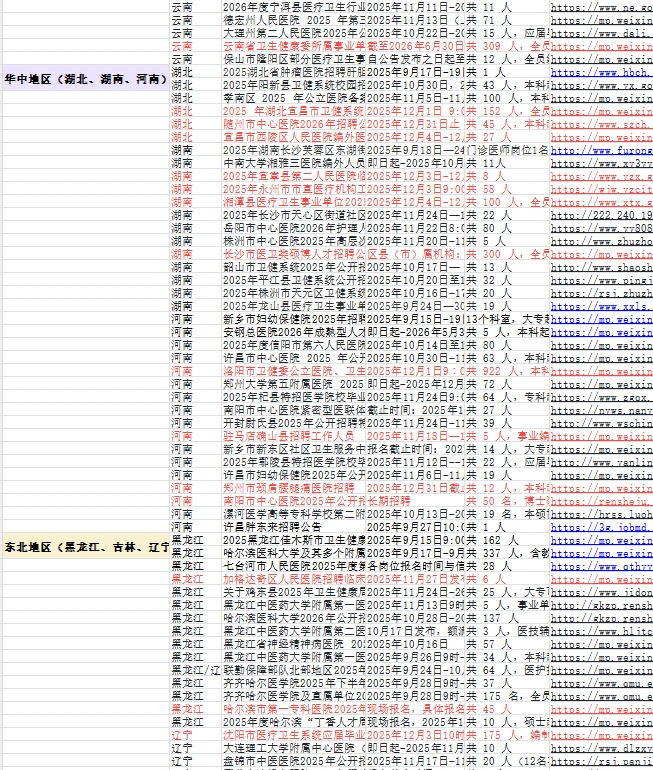Click the 共 922 人 headcount cell

(x=507, y=371)
